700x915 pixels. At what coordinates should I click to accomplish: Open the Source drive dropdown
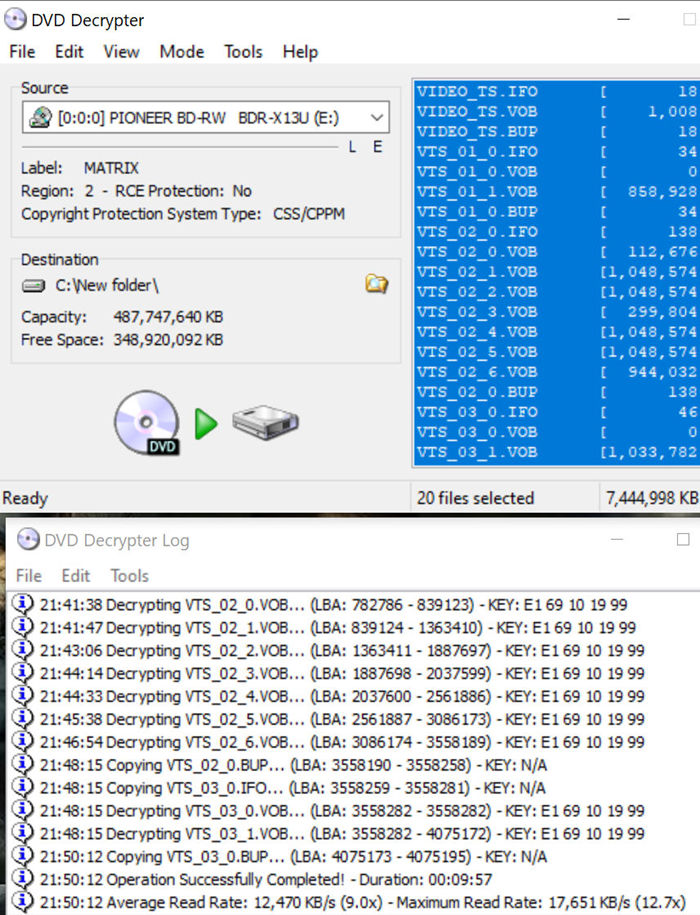coord(377,117)
